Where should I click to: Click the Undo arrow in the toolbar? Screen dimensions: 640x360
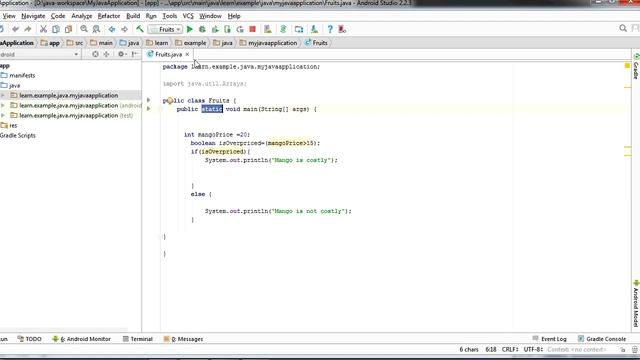[16, 29]
